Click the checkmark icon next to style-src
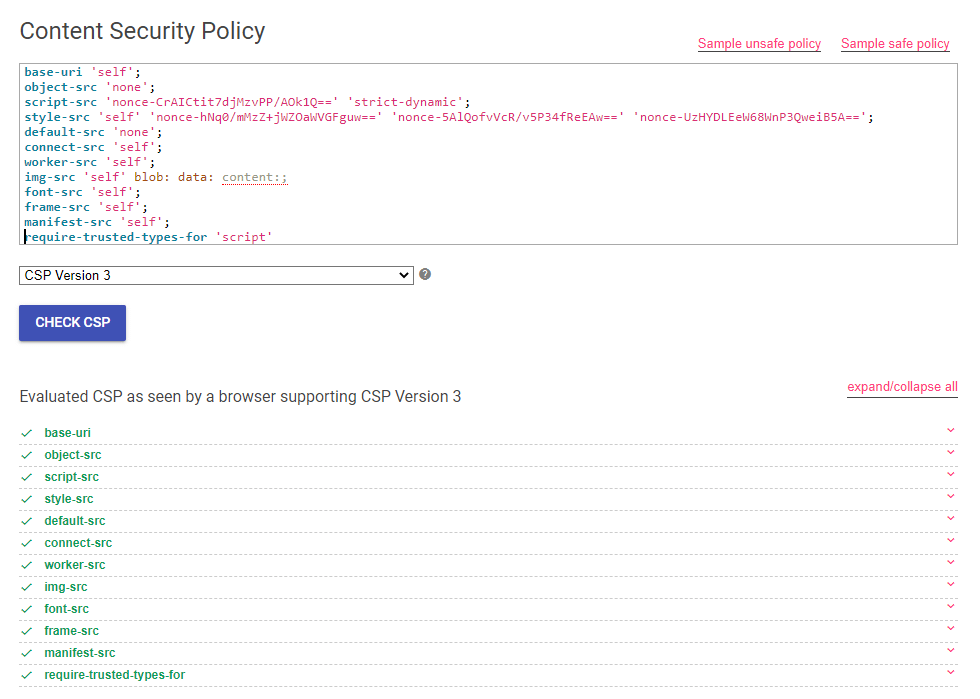Viewport: 980px width, 699px height. (26, 498)
